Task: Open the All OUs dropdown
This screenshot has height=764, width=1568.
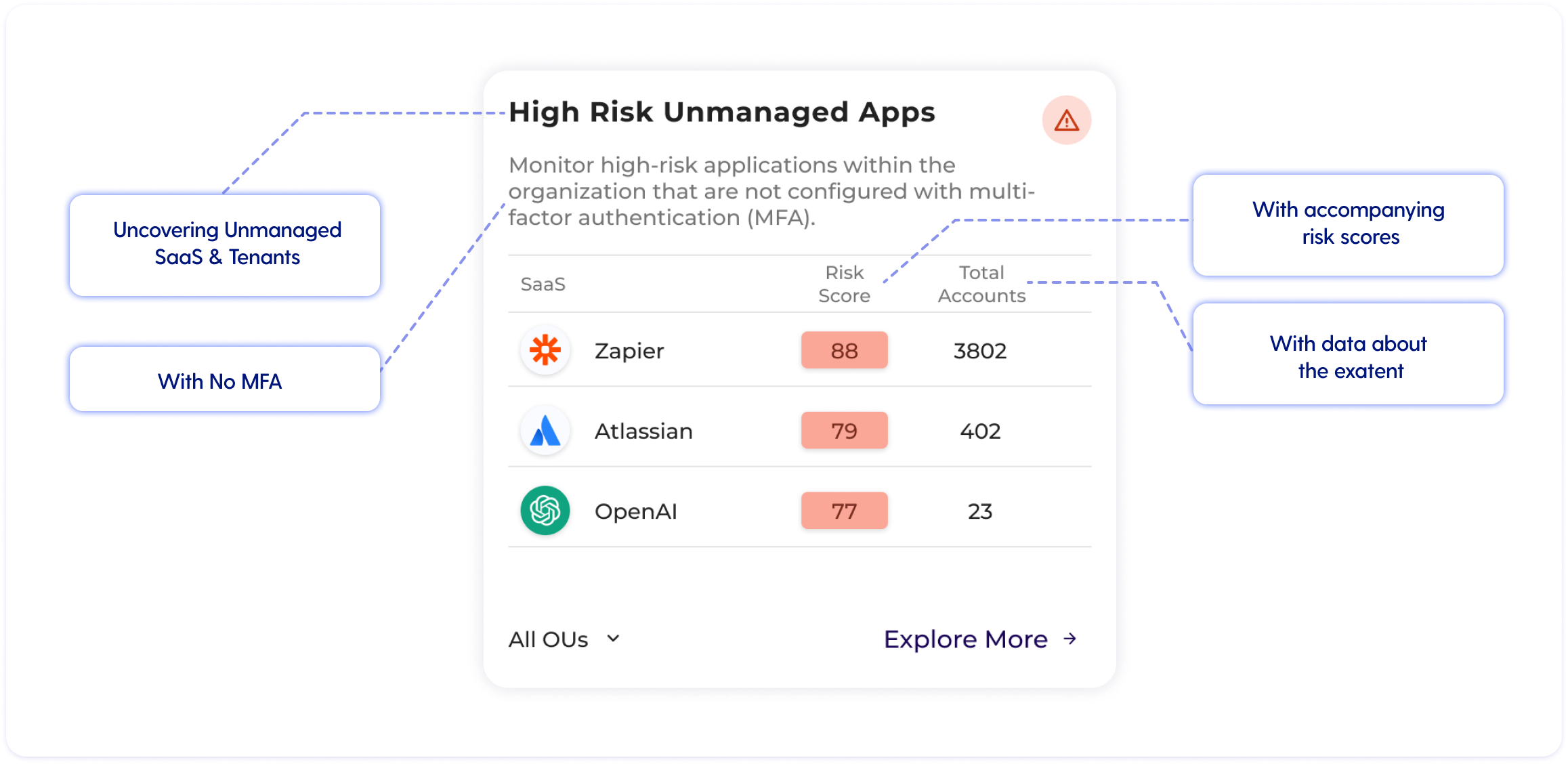Action: (549, 639)
